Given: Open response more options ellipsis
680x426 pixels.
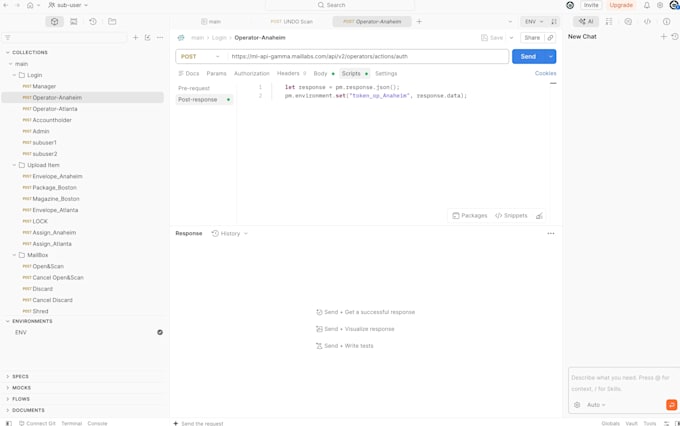Looking at the screenshot, I should click(551, 233).
